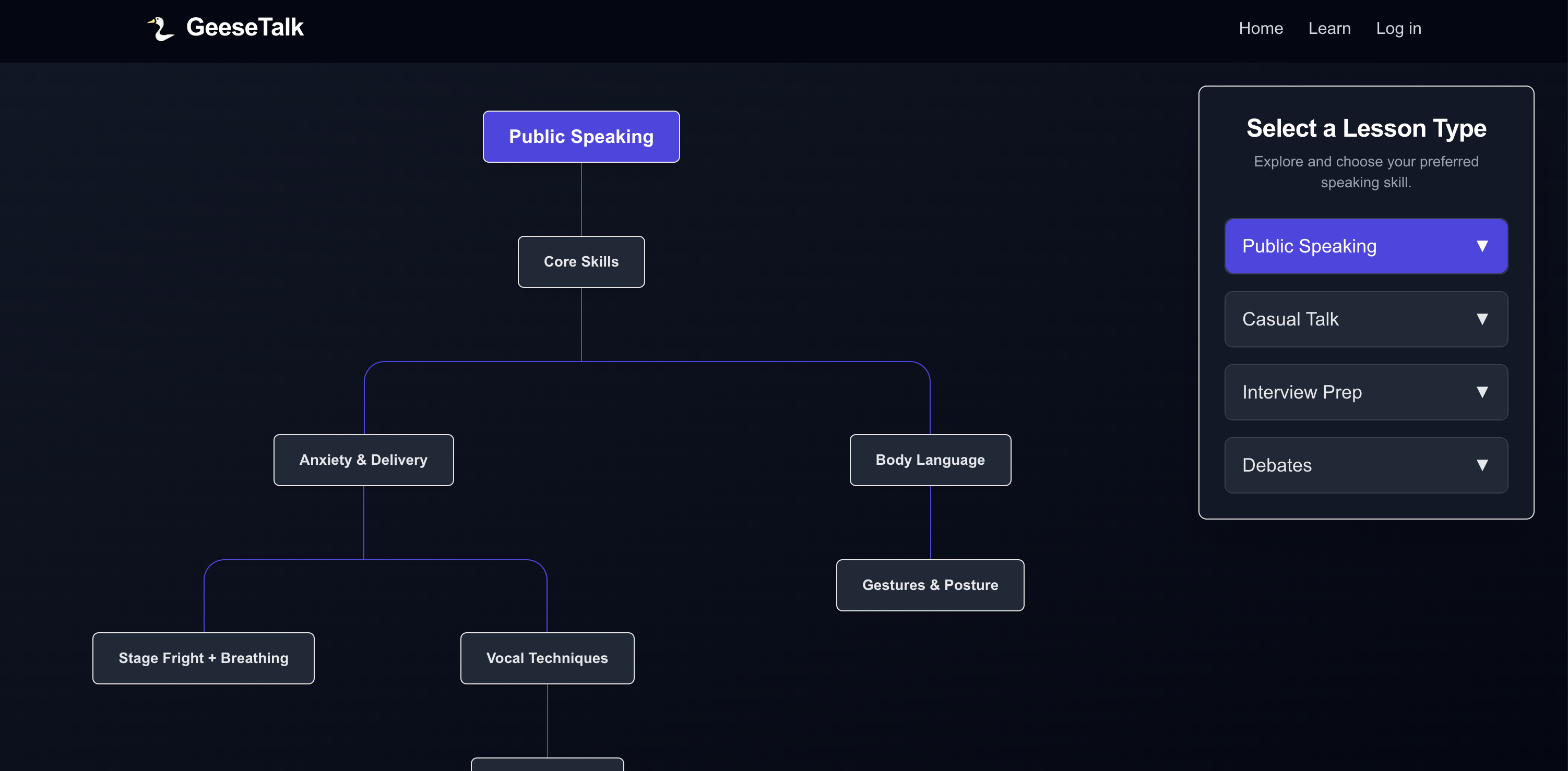This screenshot has height=771, width=1568.
Task: Choose the Stage Fright + Breathing node
Action: [x=203, y=658]
